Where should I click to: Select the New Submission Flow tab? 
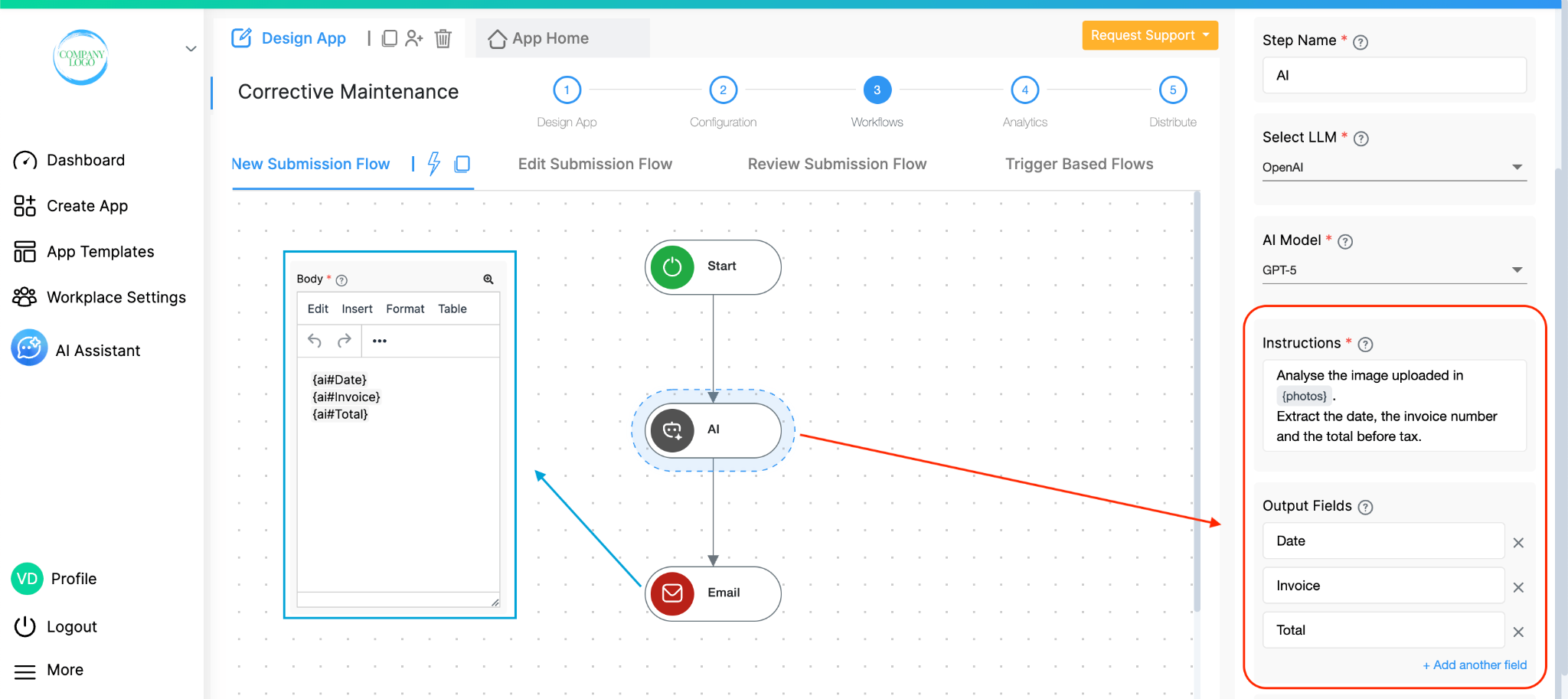point(311,164)
